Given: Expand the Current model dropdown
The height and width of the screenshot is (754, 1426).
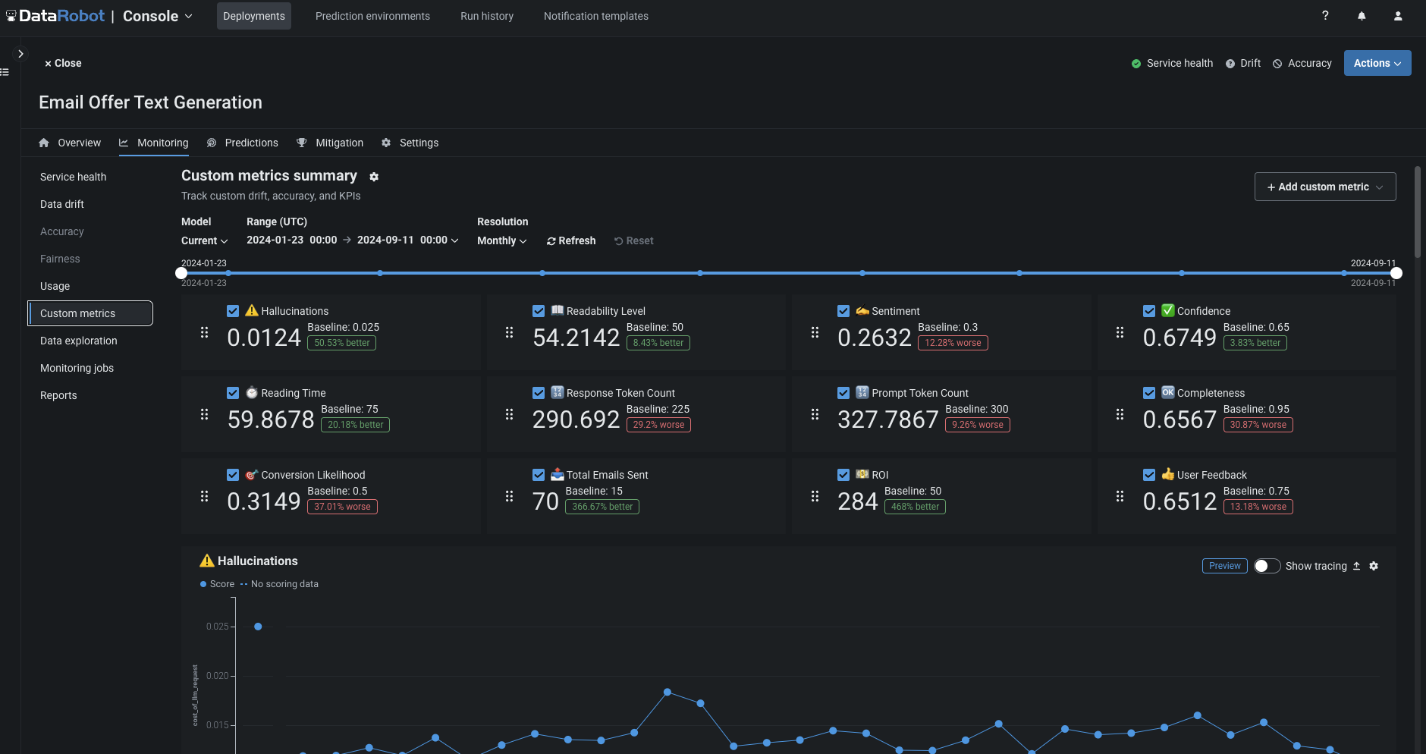Looking at the screenshot, I should point(204,240).
